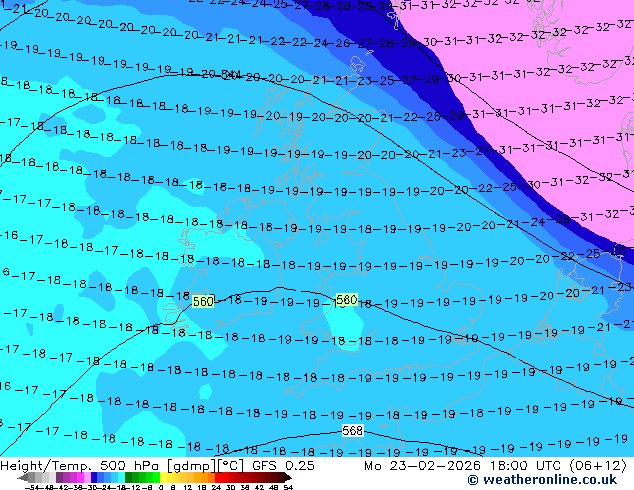Pick the cyan swatch in the legend
Viewport: 634px width, 490px height.
coord(121,477)
